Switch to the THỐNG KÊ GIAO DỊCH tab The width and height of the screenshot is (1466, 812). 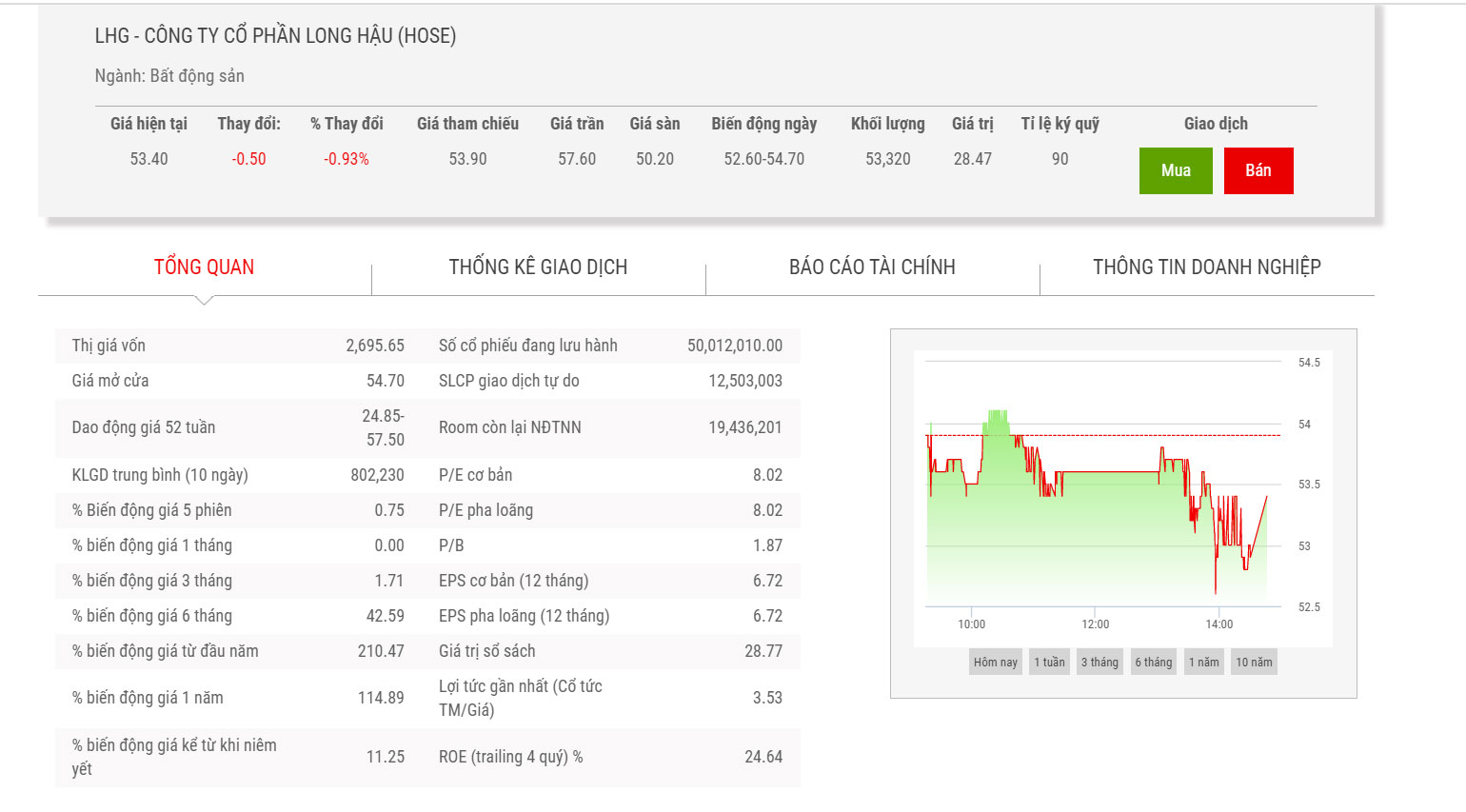(538, 267)
